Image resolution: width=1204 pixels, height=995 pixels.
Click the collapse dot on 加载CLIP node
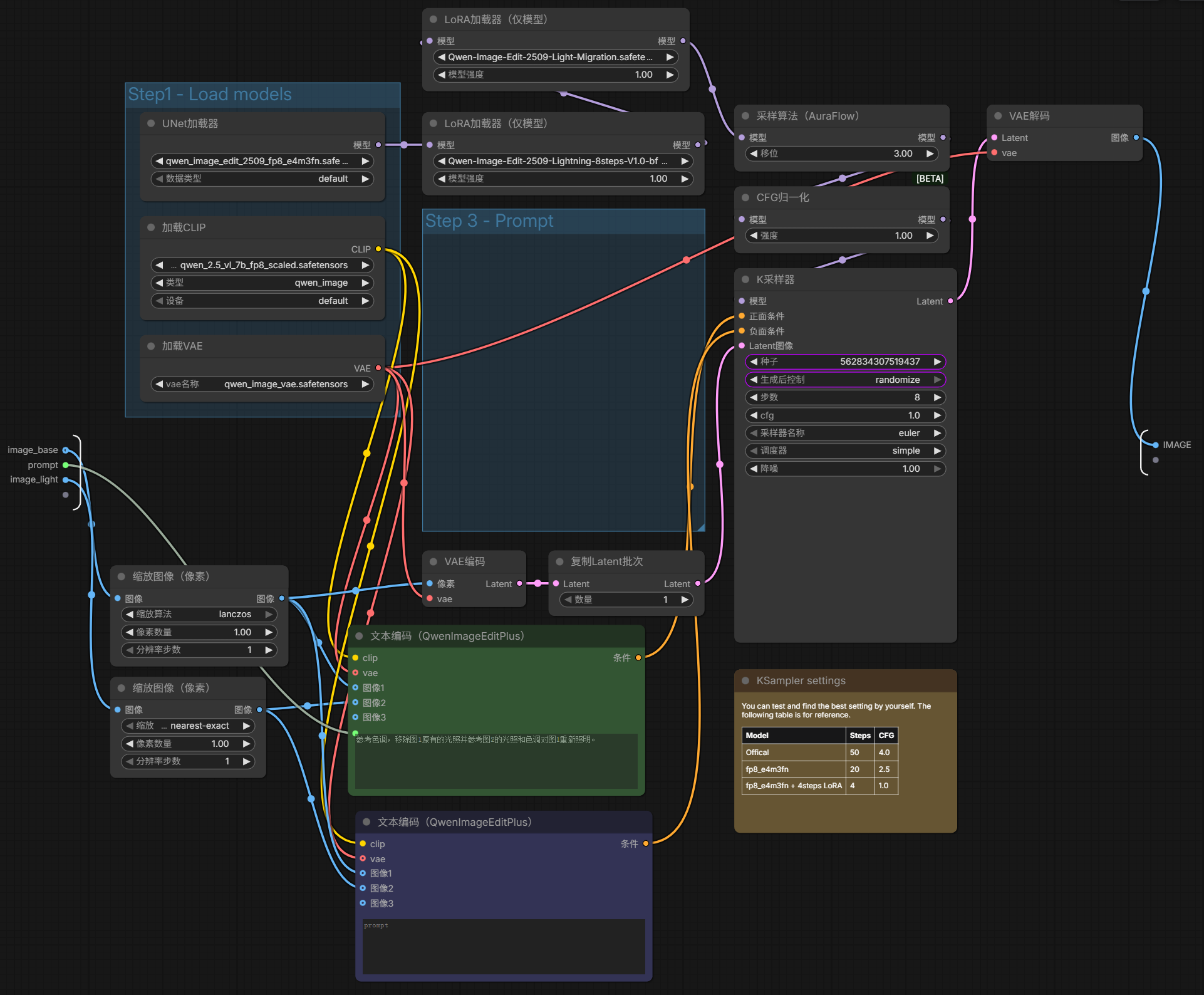151,227
